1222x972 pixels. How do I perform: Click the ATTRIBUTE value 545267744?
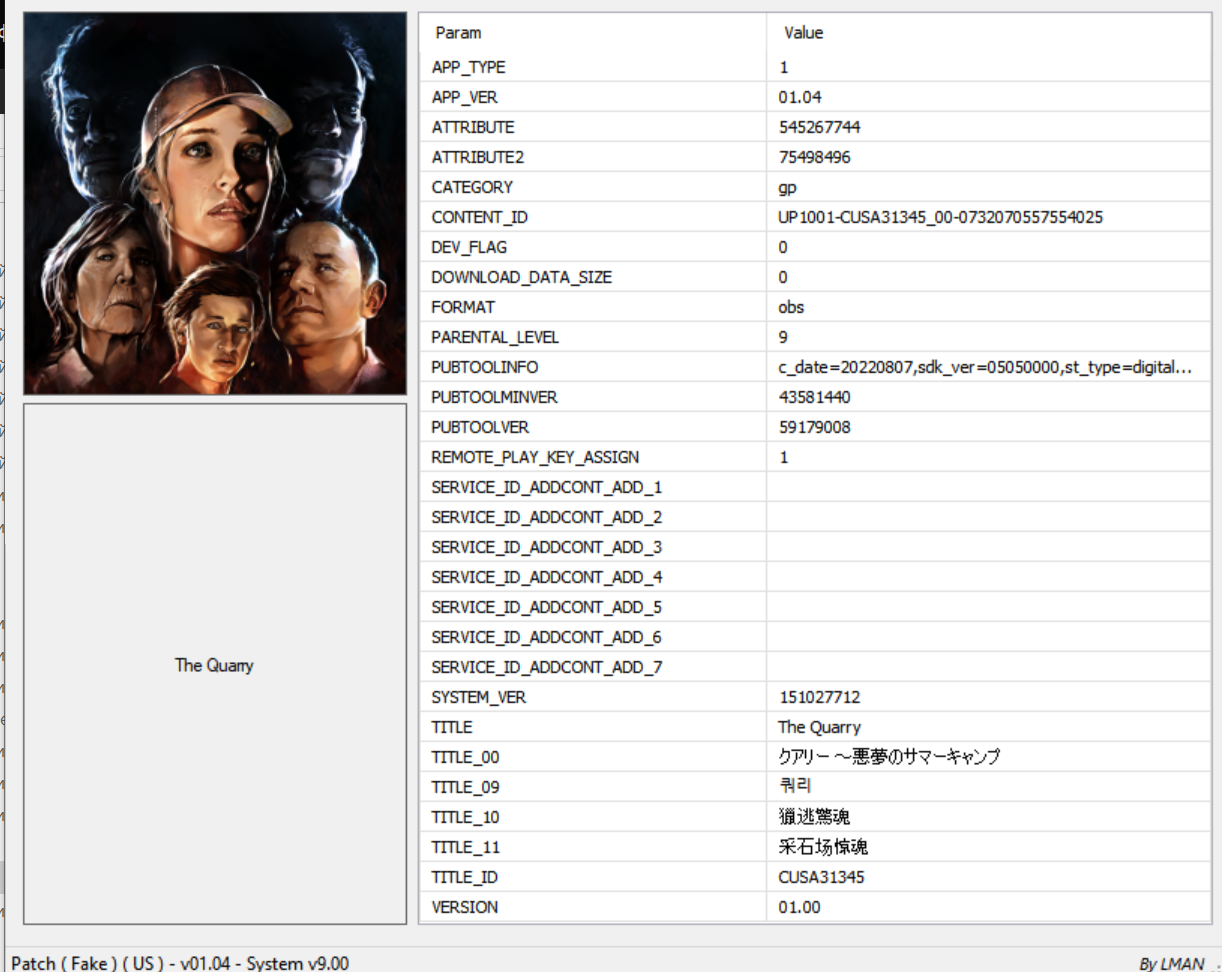click(x=819, y=127)
